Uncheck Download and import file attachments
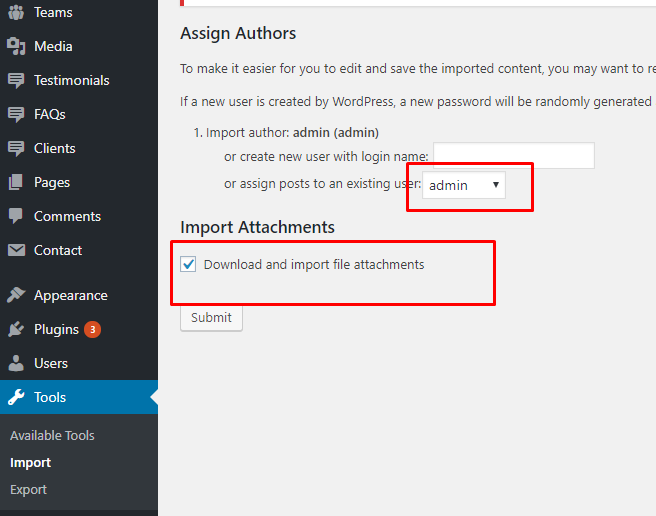Viewport: 656px width, 516px height. 188,265
